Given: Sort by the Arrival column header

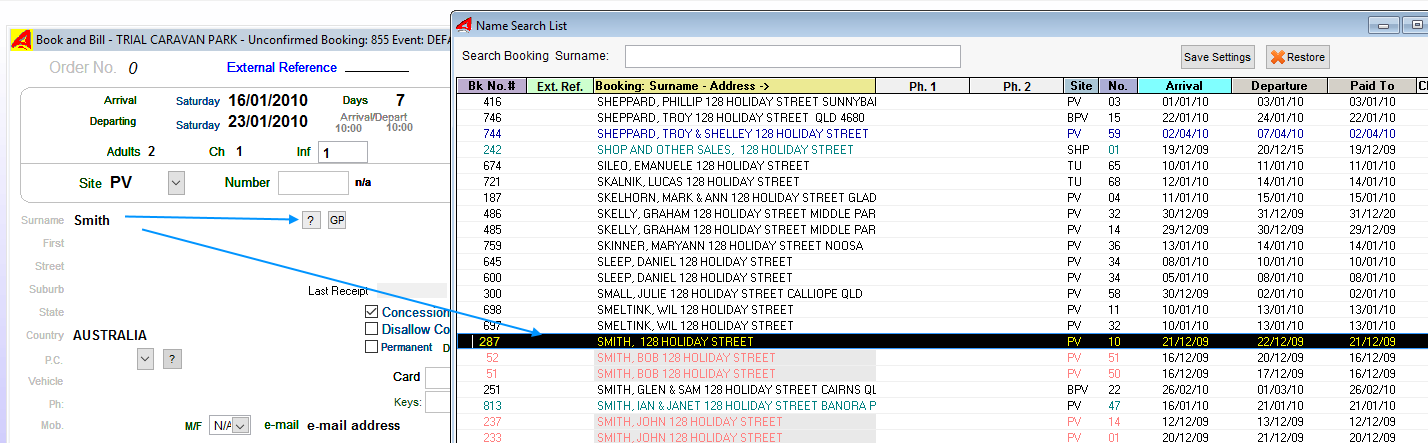Looking at the screenshot, I should coord(1184,86).
